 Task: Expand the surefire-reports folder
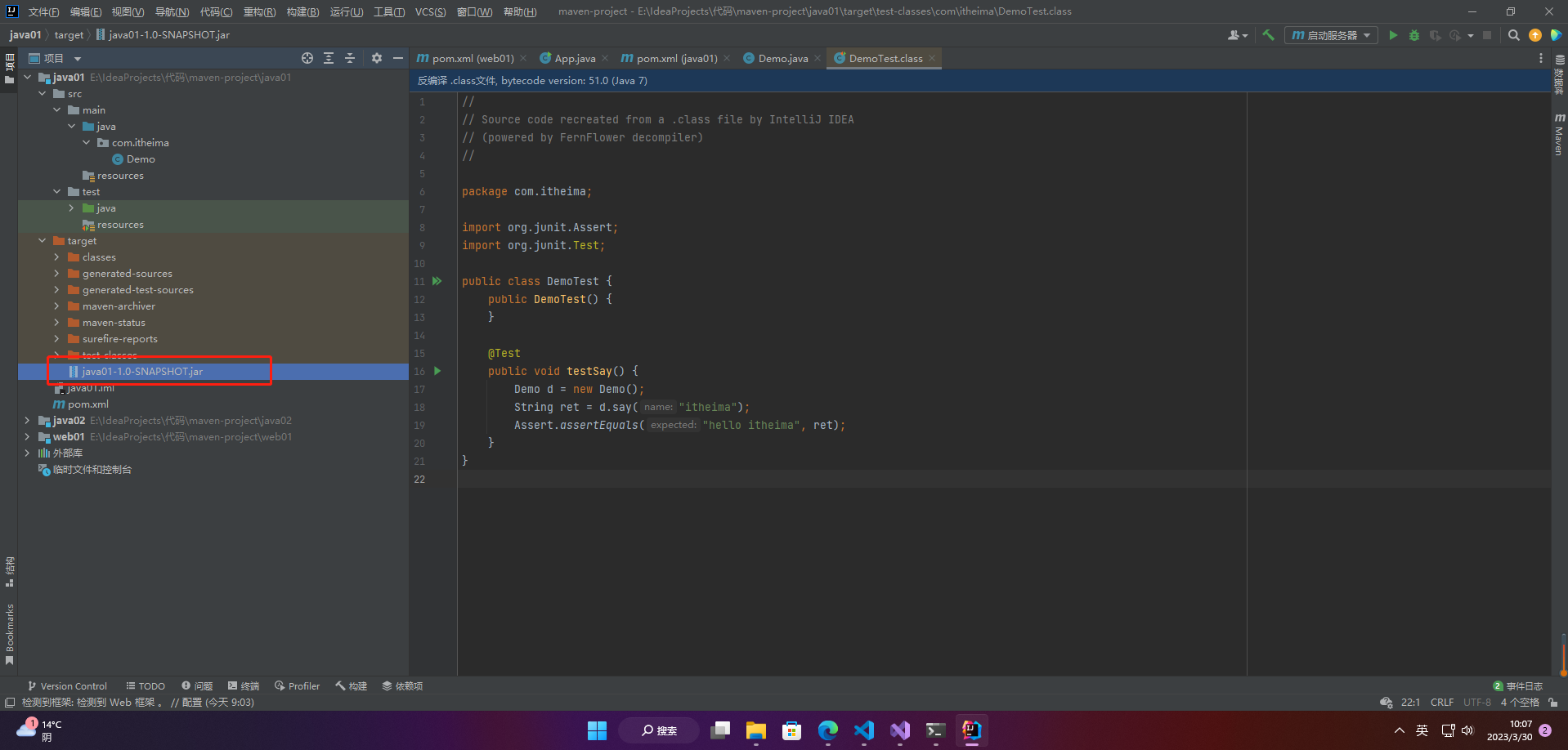pyautogui.click(x=56, y=339)
